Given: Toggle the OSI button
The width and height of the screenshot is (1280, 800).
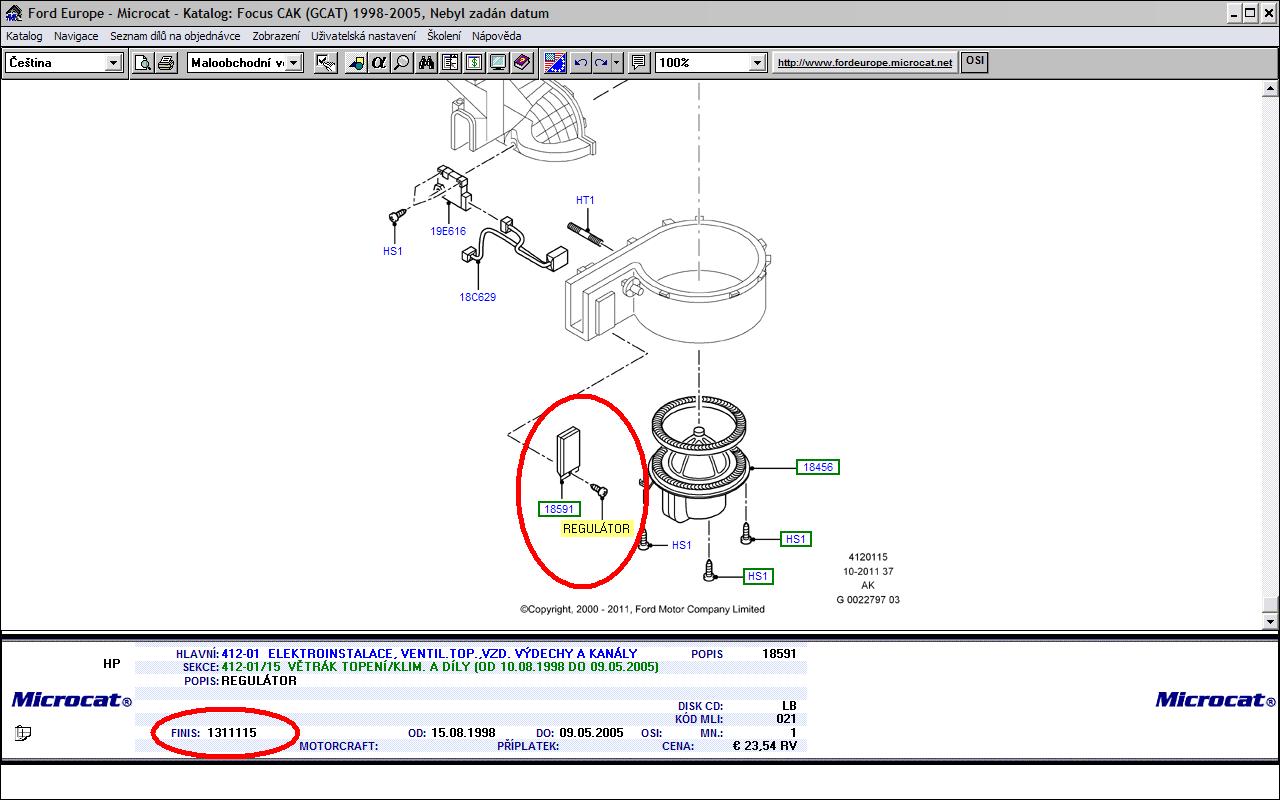Looking at the screenshot, I should pos(974,62).
